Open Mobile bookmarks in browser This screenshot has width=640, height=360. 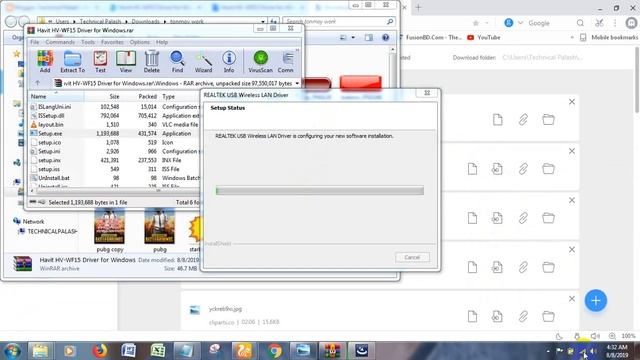pyautogui.click(x=609, y=37)
